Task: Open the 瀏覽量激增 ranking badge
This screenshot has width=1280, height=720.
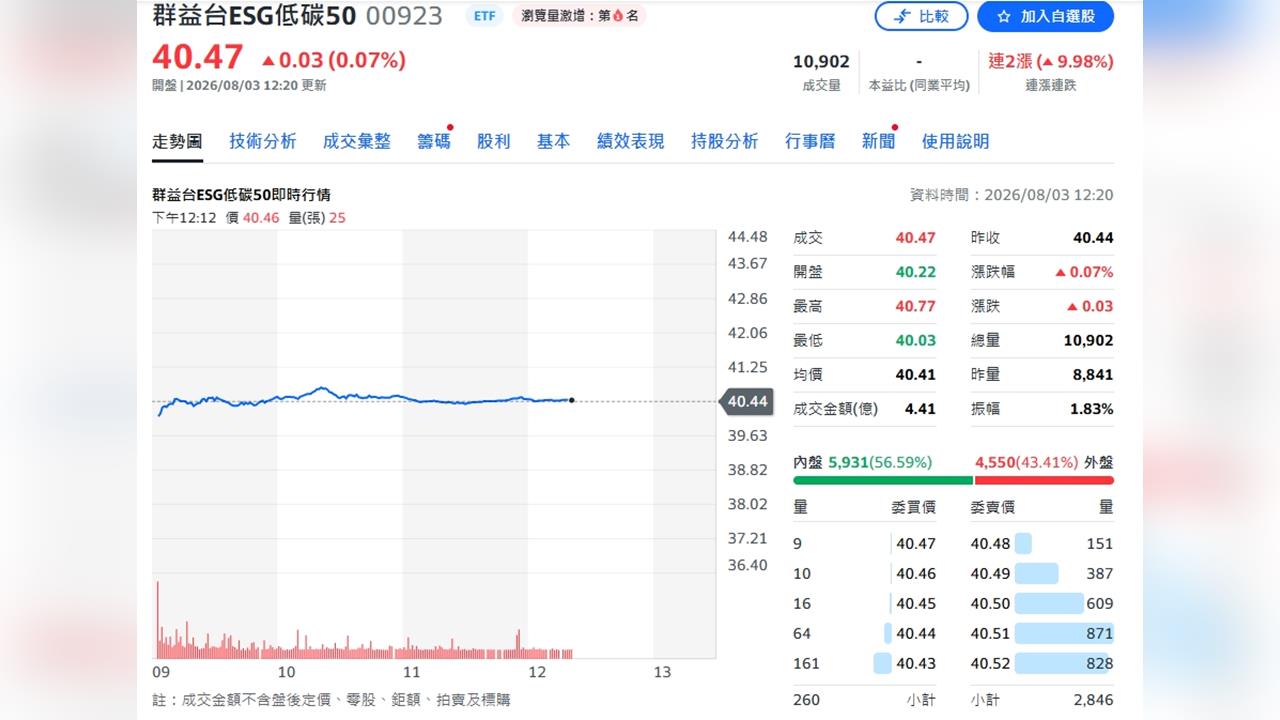Action: [x=579, y=16]
